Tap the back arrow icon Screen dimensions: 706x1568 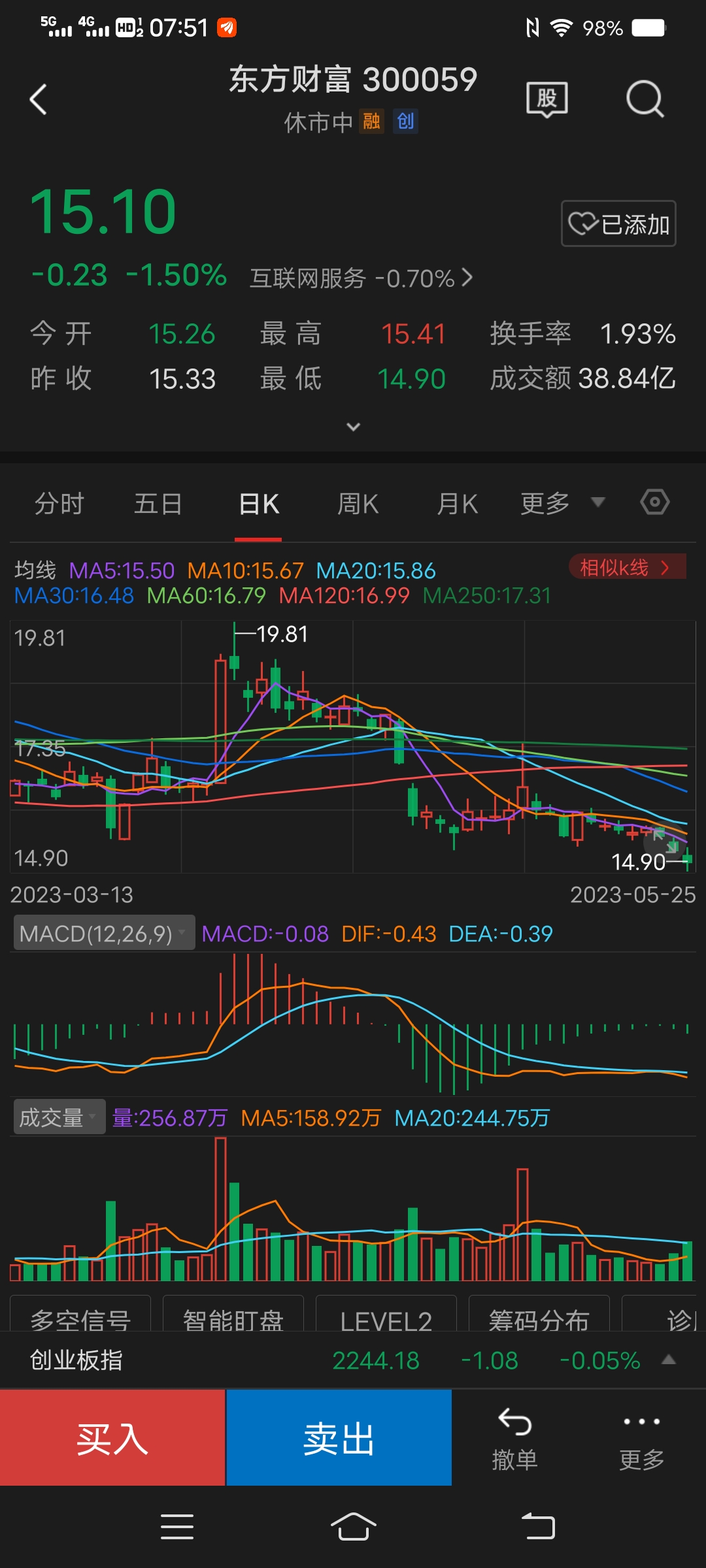pyautogui.click(x=39, y=99)
